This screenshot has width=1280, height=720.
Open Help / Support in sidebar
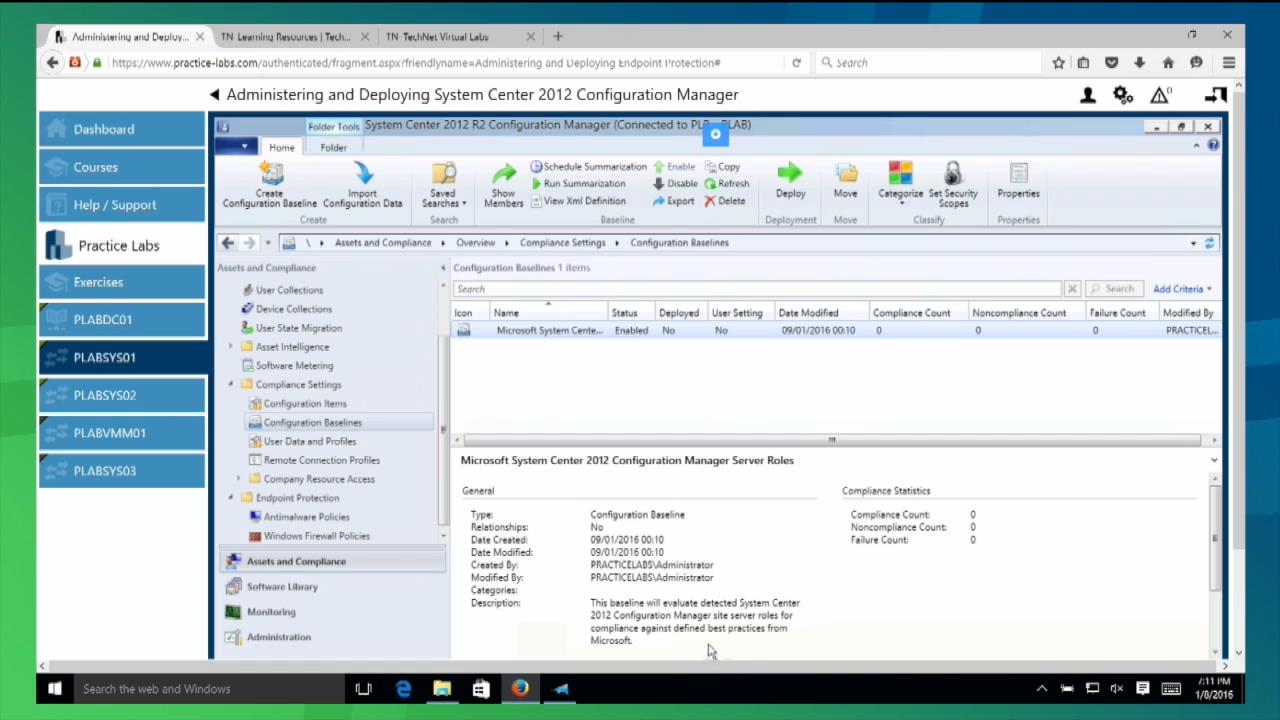(122, 205)
